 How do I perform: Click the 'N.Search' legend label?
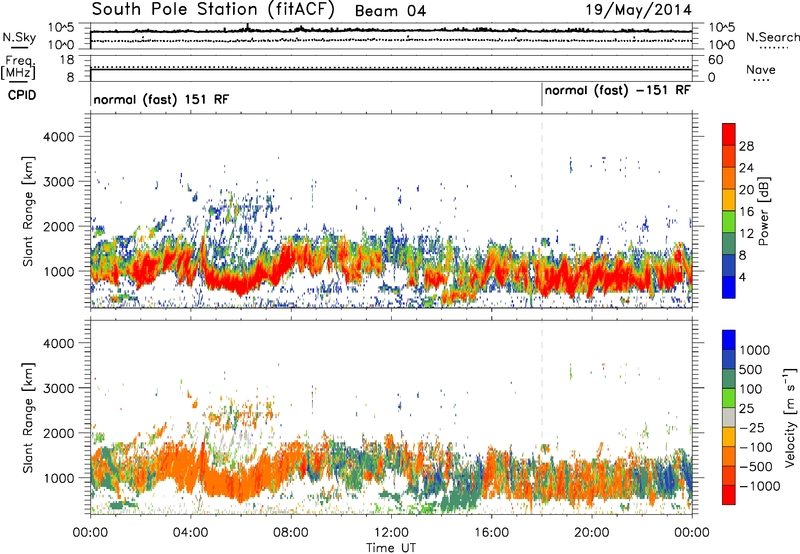773,37
